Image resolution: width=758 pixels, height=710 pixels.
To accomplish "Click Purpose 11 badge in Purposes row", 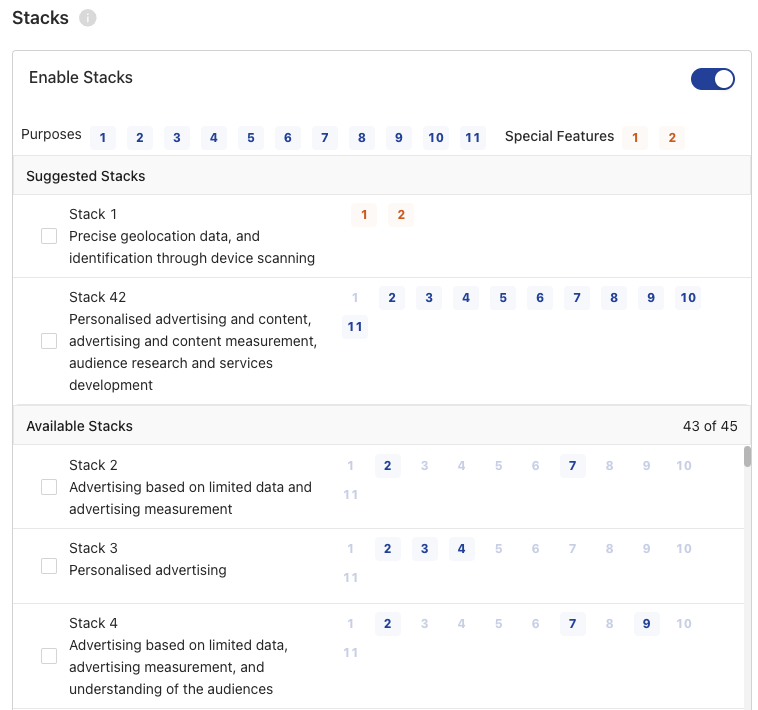I will click(473, 138).
